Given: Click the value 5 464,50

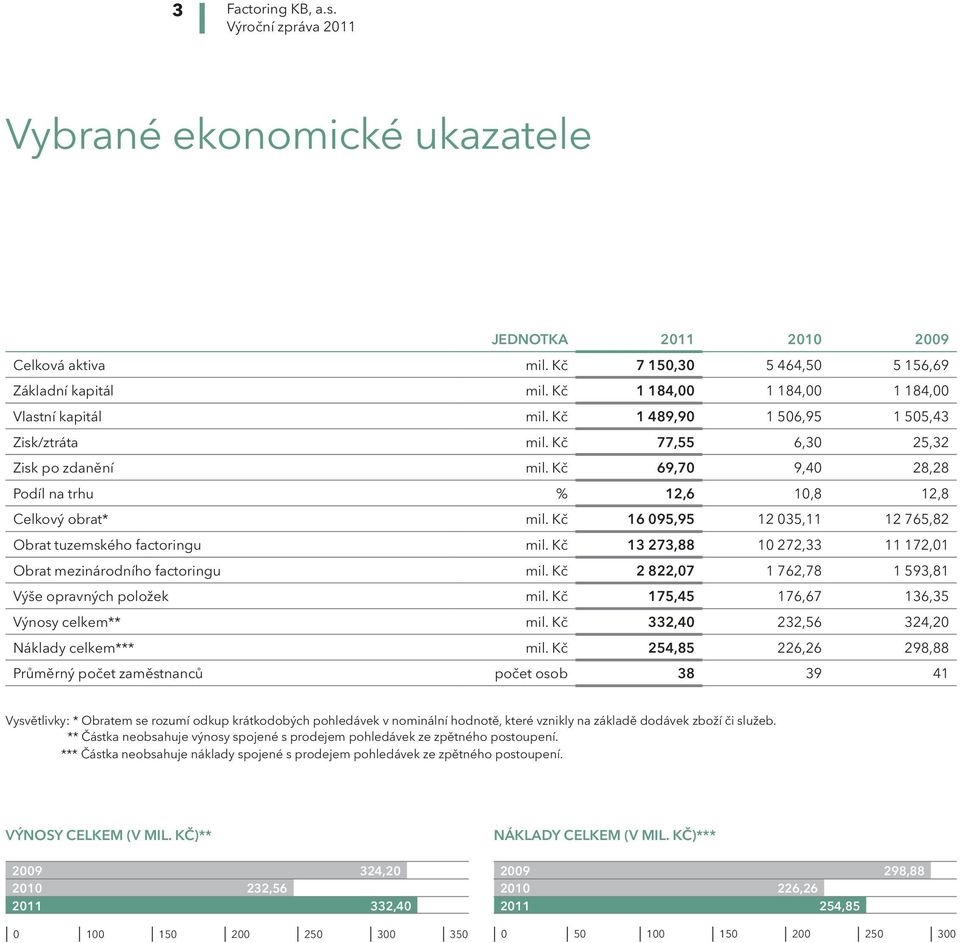Looking at the screenshot, I should click(x=794, y=366).
